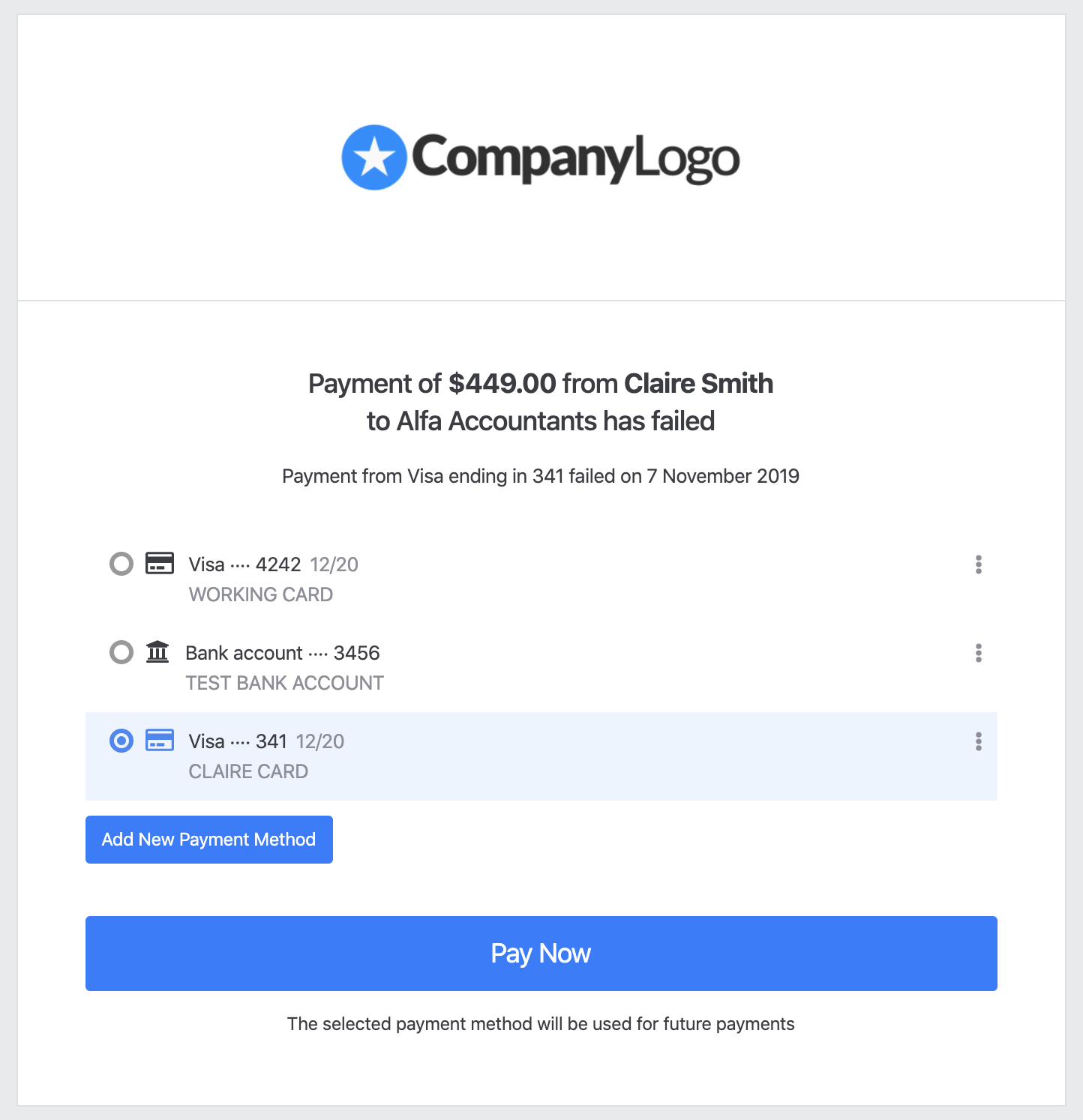
Task: Select the Bank account 3456 radio button
Action: pyautogui.click(x=121, y=652)
